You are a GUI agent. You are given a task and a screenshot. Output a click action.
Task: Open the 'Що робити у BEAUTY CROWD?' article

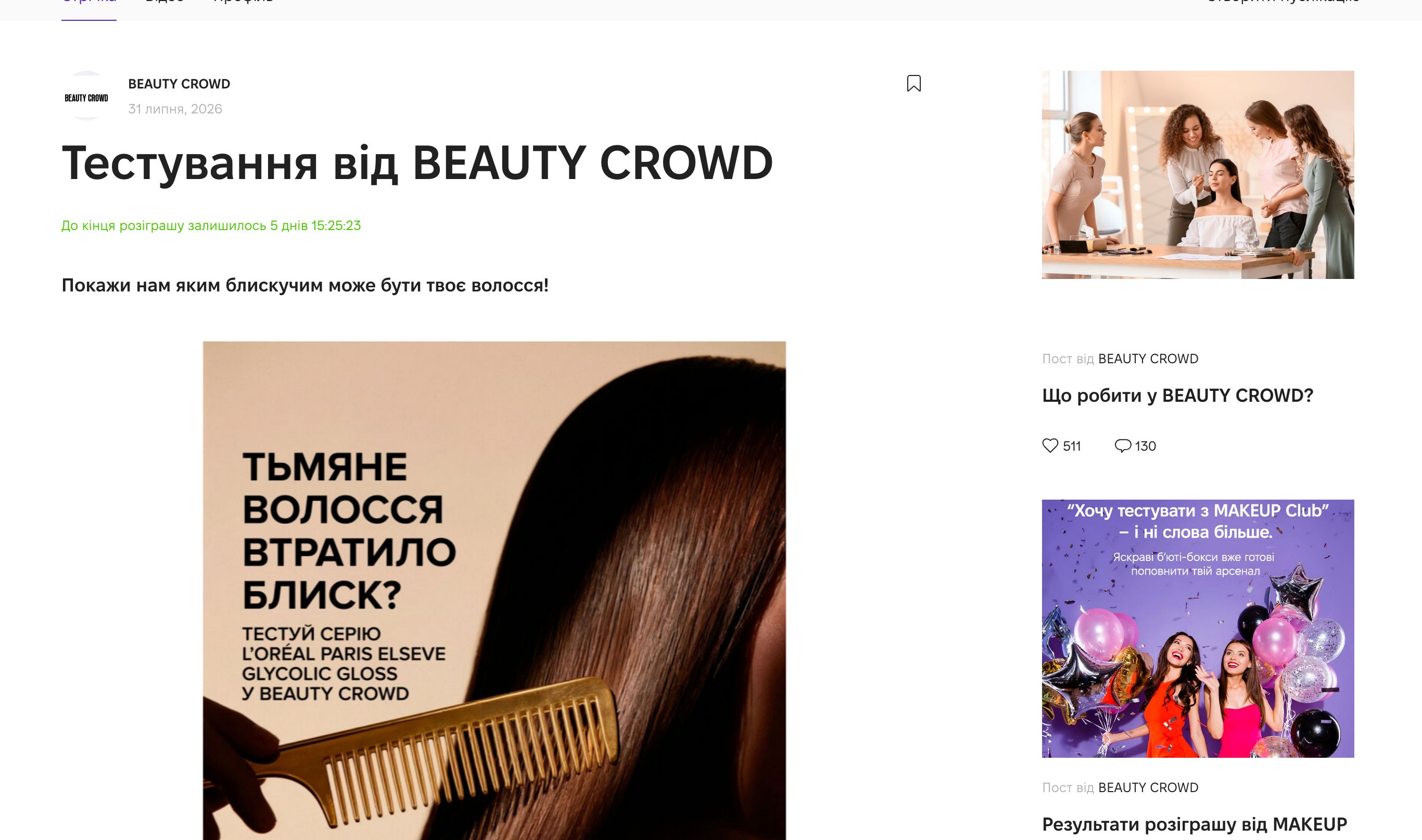[x=1177, y=395]
